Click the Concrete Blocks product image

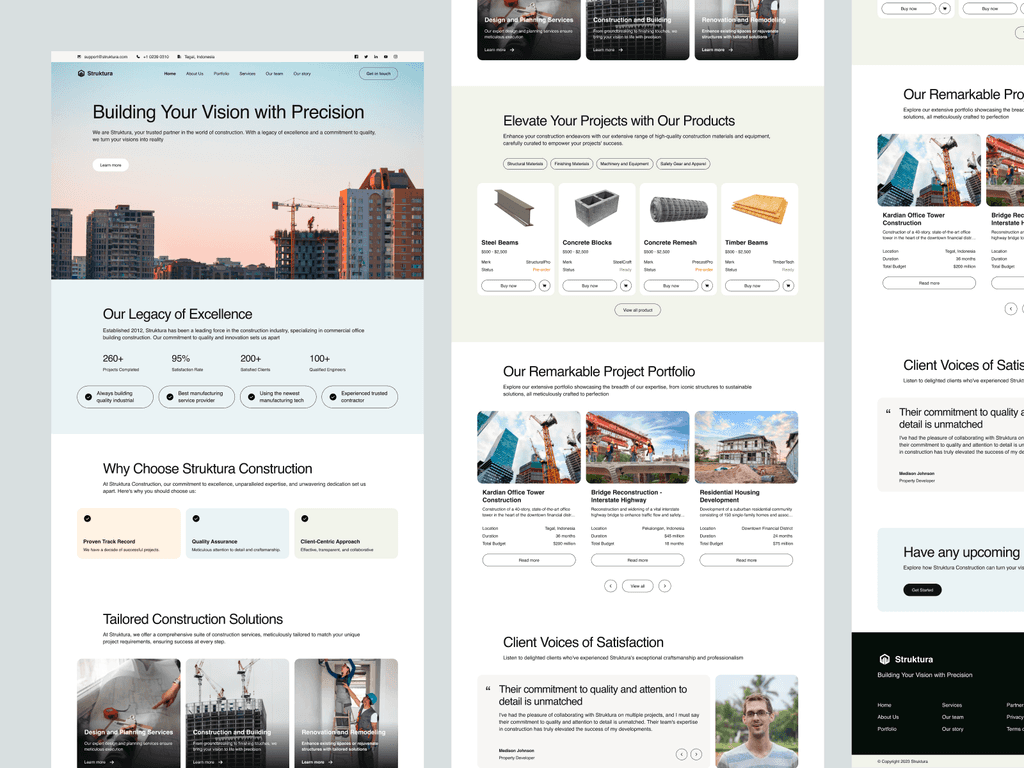597,208
